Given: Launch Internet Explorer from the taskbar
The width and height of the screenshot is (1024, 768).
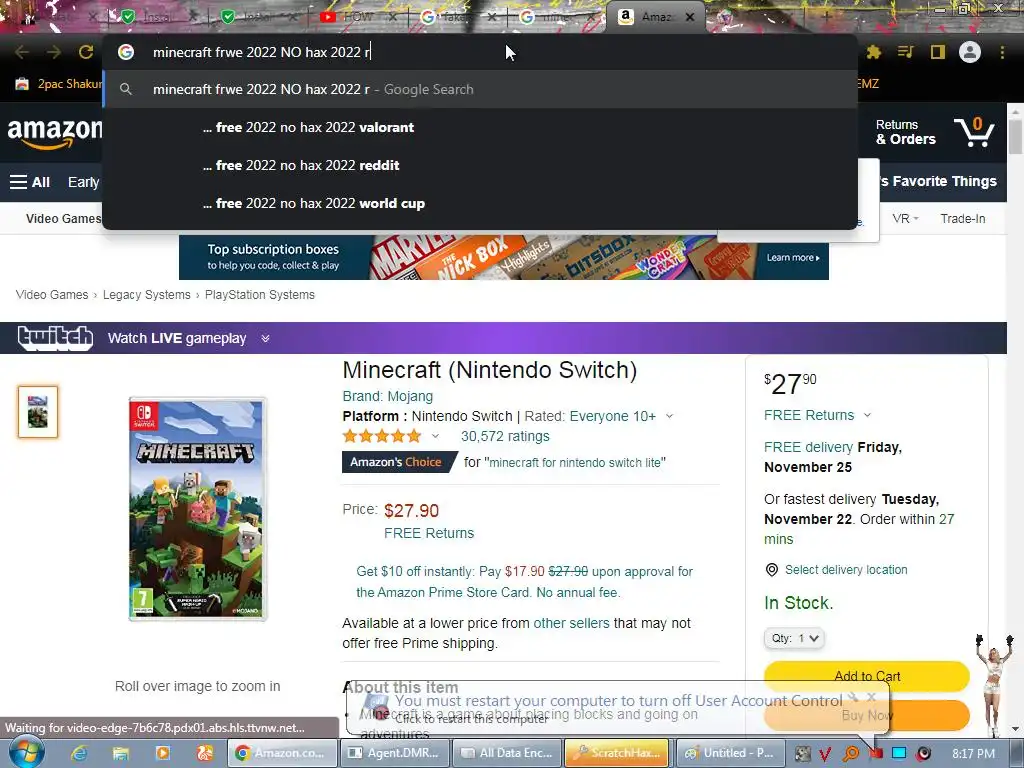Looking at the screenshot, I should [x=79, y=753].
